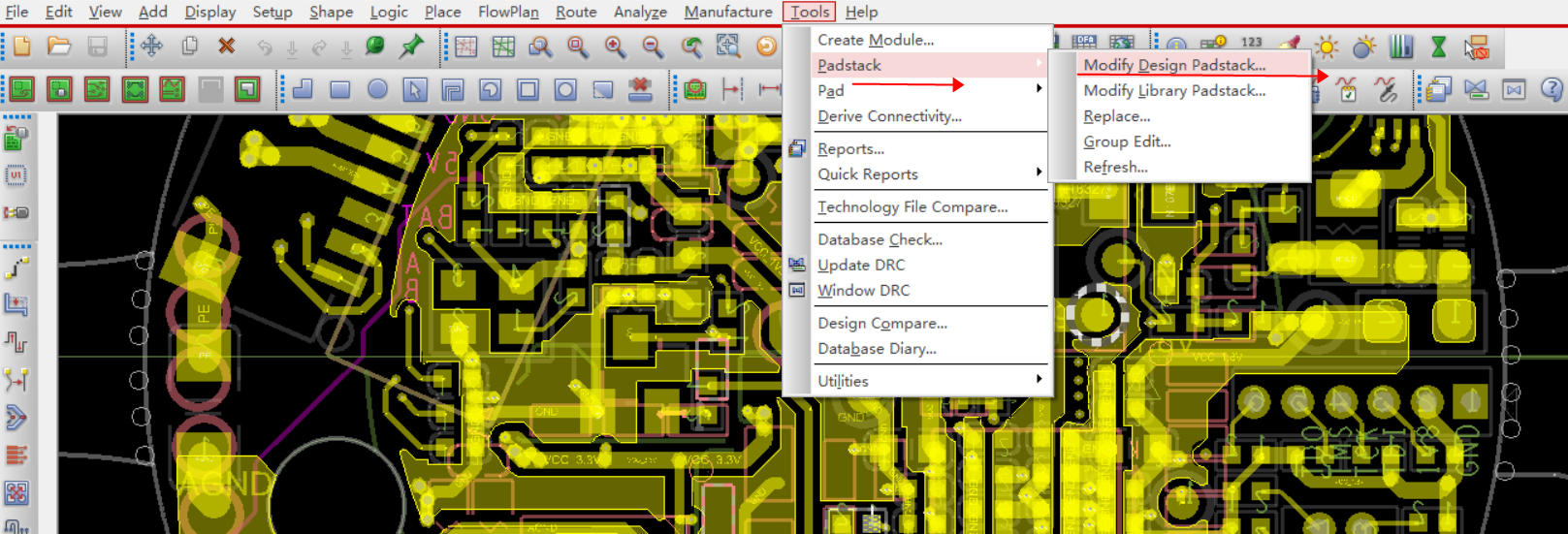The image size is (1568, 534).
Task: Click the Place Manual icon in left sidebar
Action: (16, 139)
